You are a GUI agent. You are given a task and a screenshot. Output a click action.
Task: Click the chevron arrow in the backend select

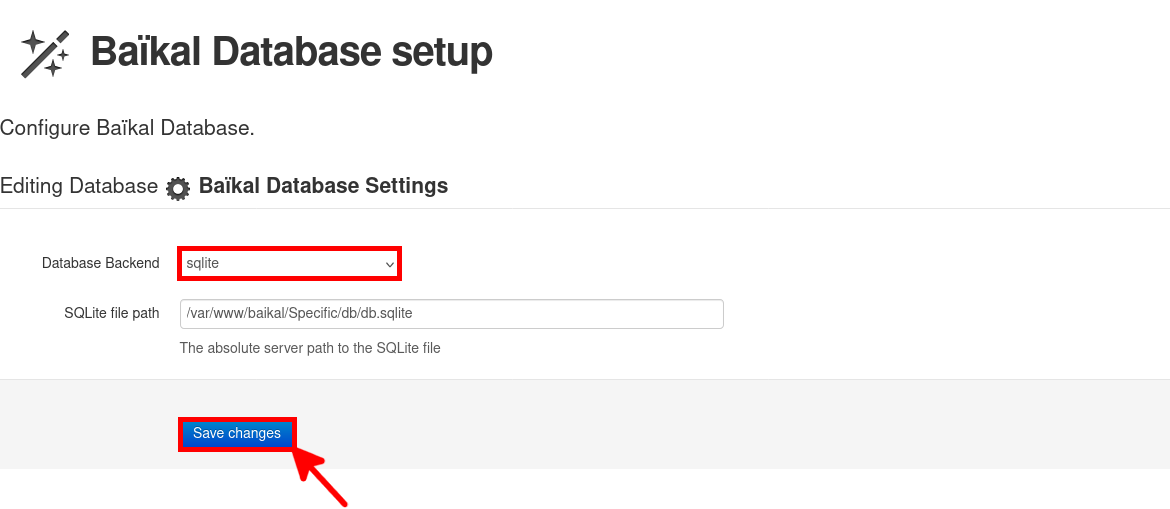(x=390, y=264)
